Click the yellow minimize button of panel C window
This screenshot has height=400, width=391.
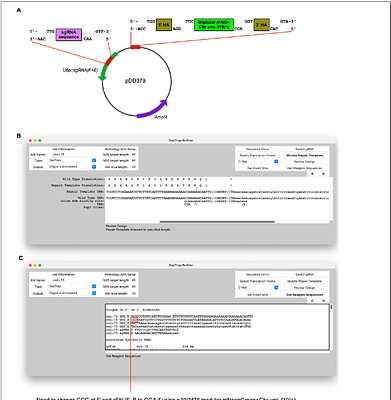click(35, 265)
